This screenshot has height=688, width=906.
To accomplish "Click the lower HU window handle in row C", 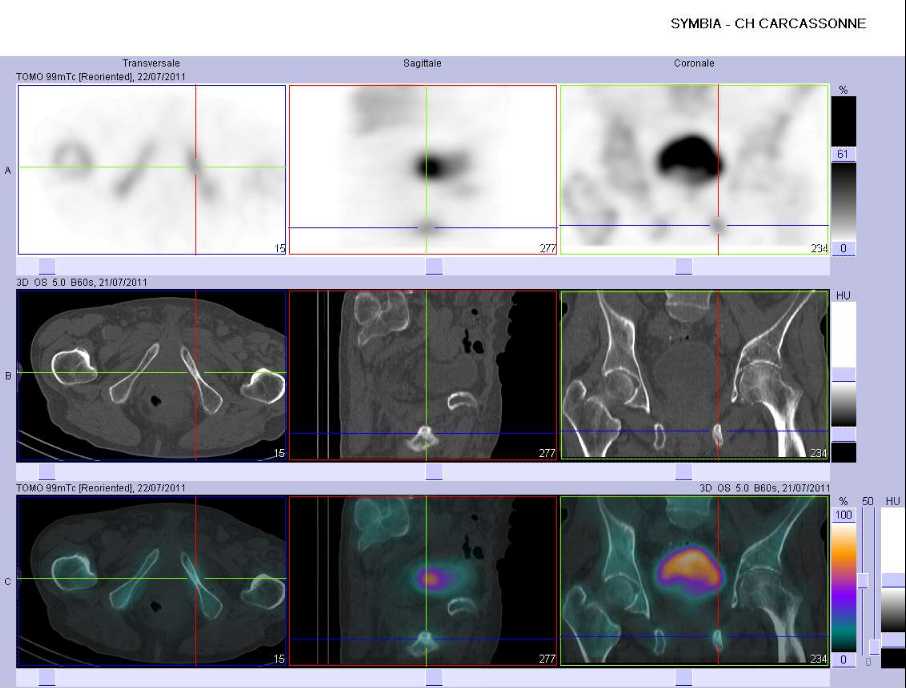I will pos(893,639).
